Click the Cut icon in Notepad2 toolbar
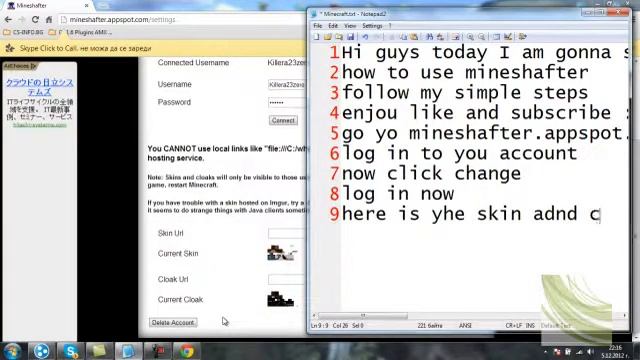Image resolution: width=640 pixels, height=360 pixels. tap(392, 37)
